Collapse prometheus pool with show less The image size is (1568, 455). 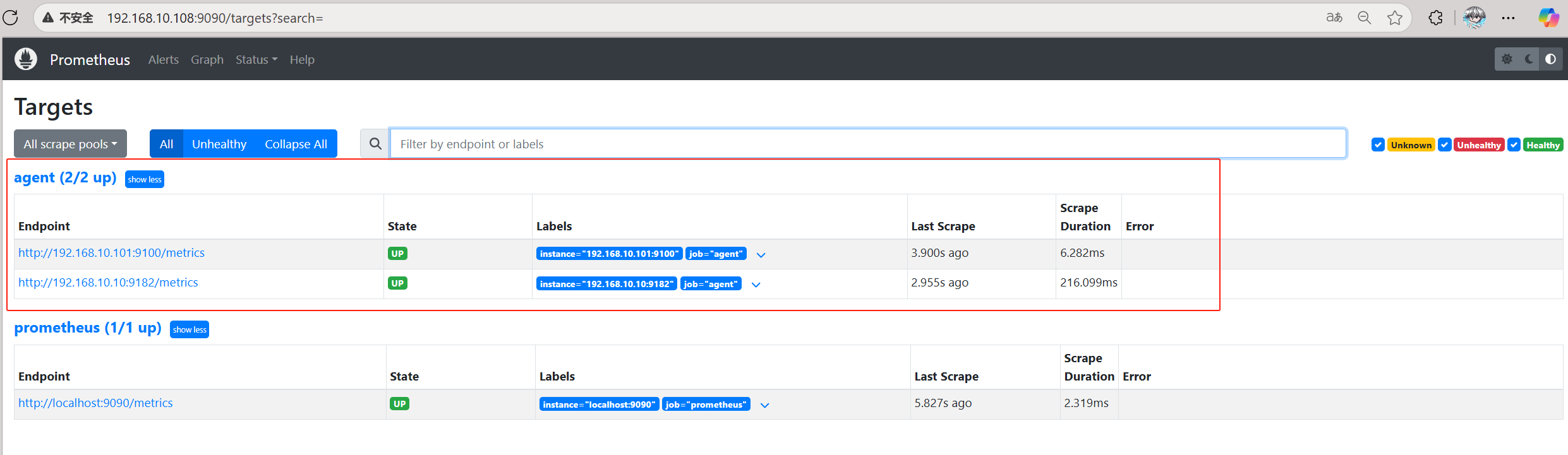[x=190, y=329]
